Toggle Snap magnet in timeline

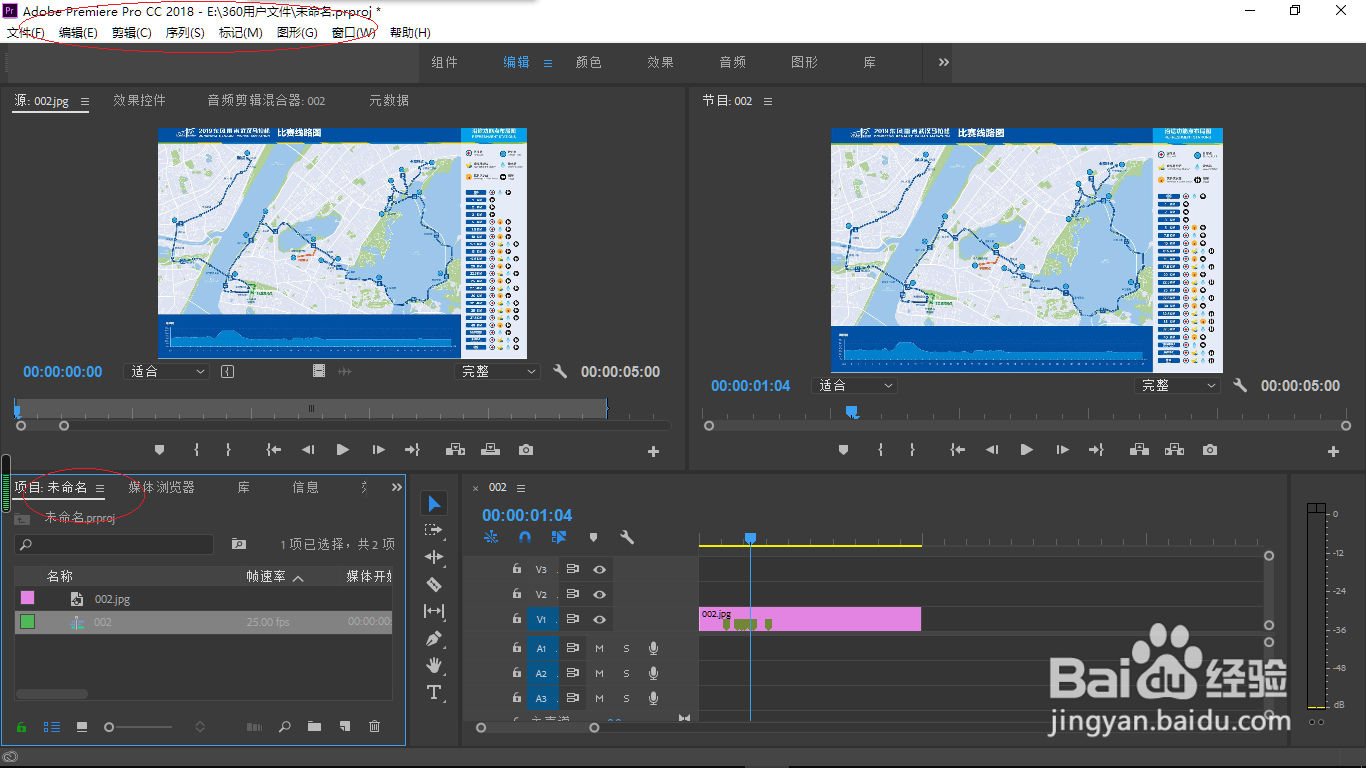pyautogui.click(x=525, y=537)
